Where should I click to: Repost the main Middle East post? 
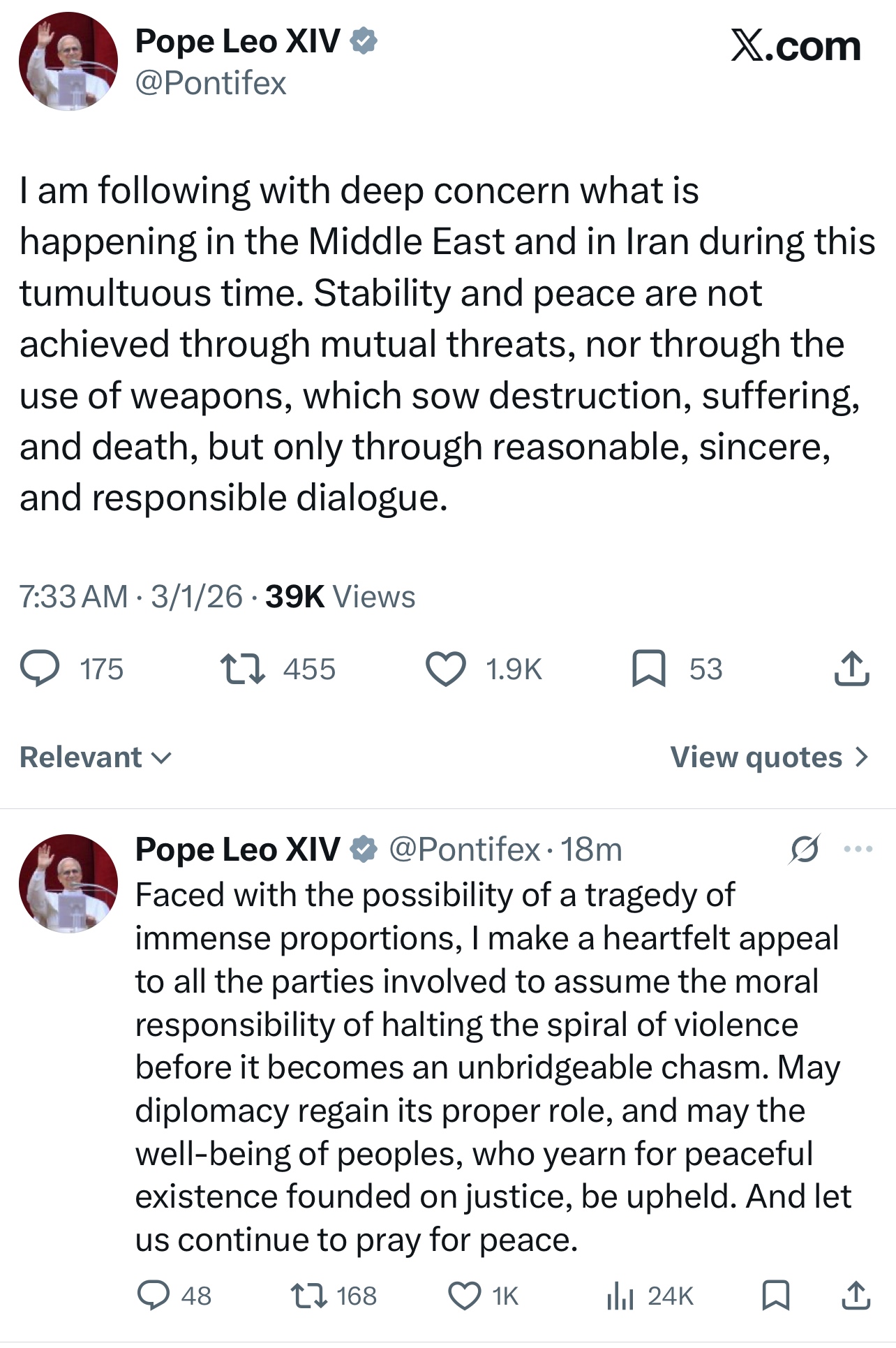[x=242, y=668]
